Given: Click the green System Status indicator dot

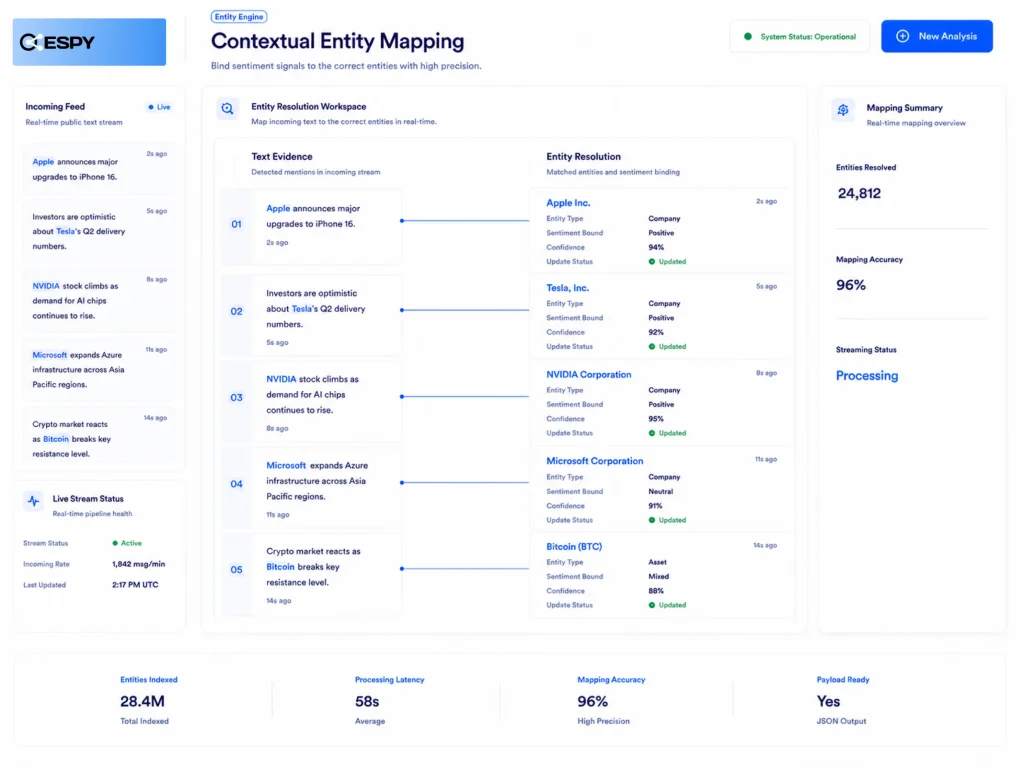Looking at the screenshot, I should pos(748,37).
